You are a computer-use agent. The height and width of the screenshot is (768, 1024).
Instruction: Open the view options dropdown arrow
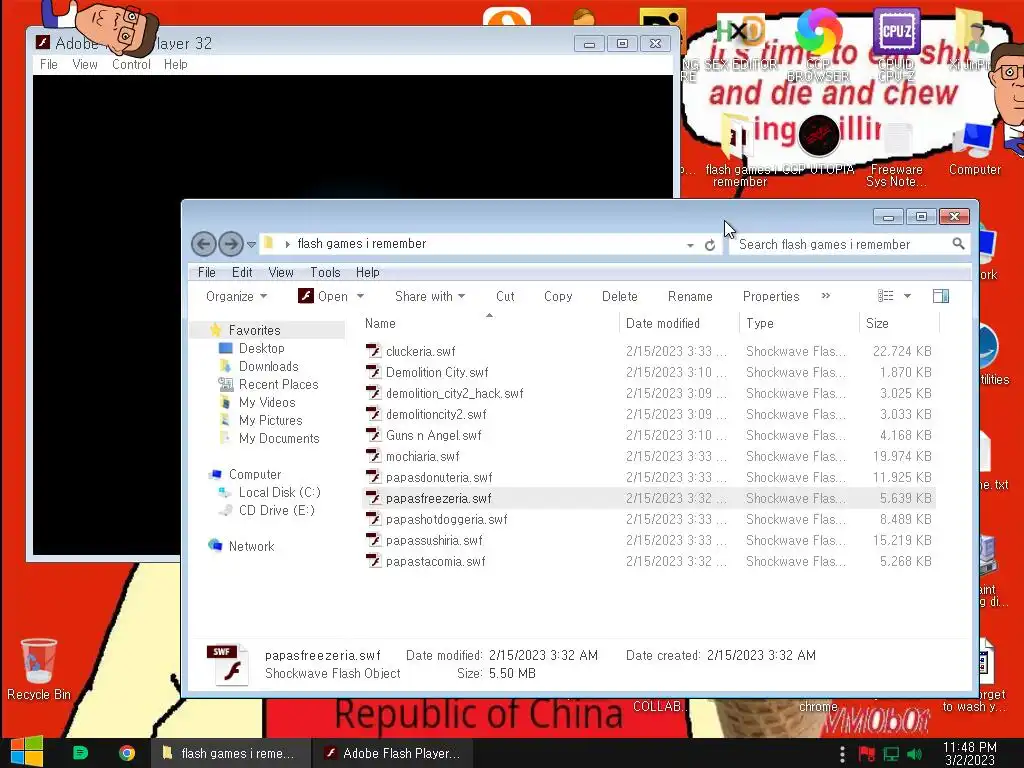[907, 296]
